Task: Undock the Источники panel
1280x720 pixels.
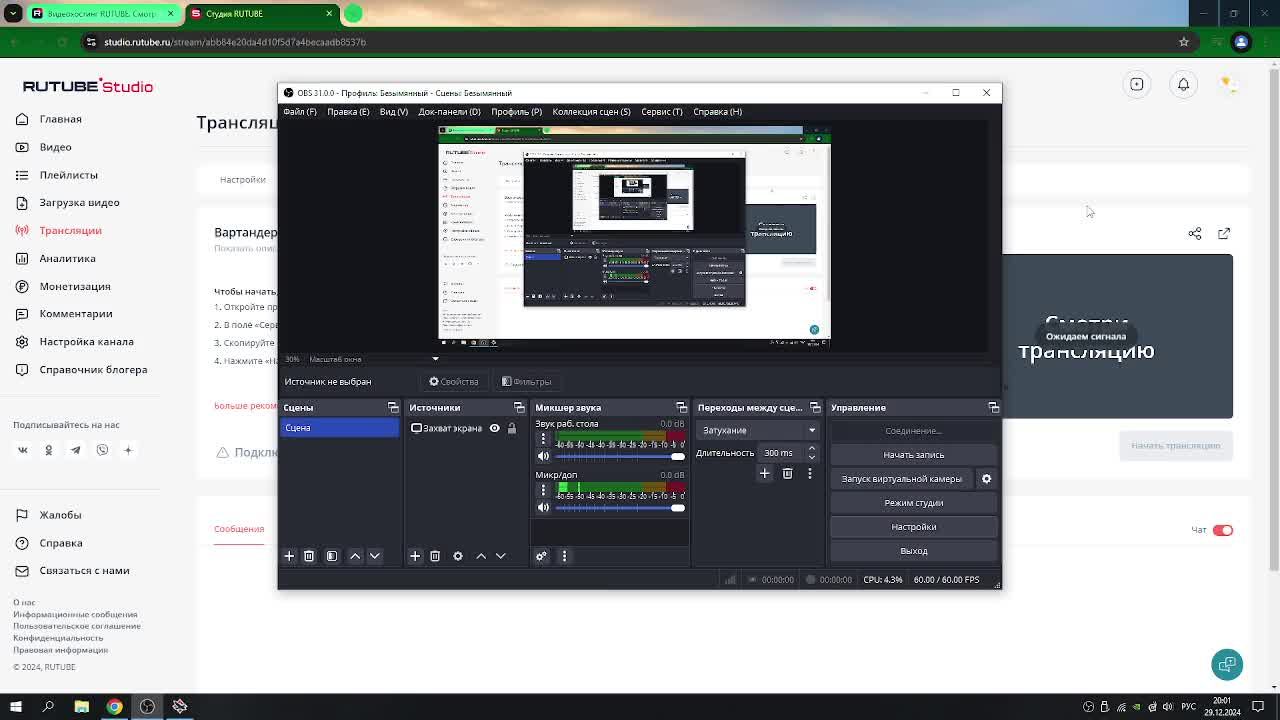Action: pyautogui.click(x=519, y=408)
